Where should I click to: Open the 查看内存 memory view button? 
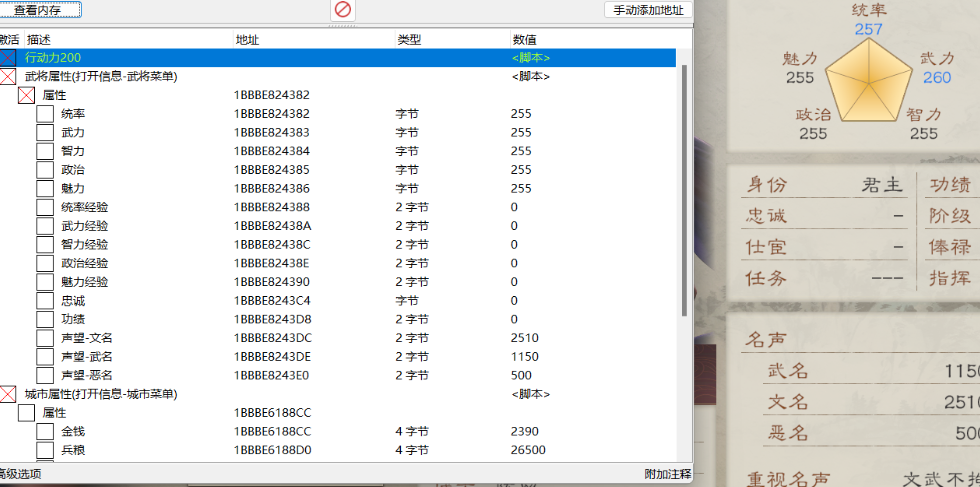pyautogui.click(x=40, y=10)
